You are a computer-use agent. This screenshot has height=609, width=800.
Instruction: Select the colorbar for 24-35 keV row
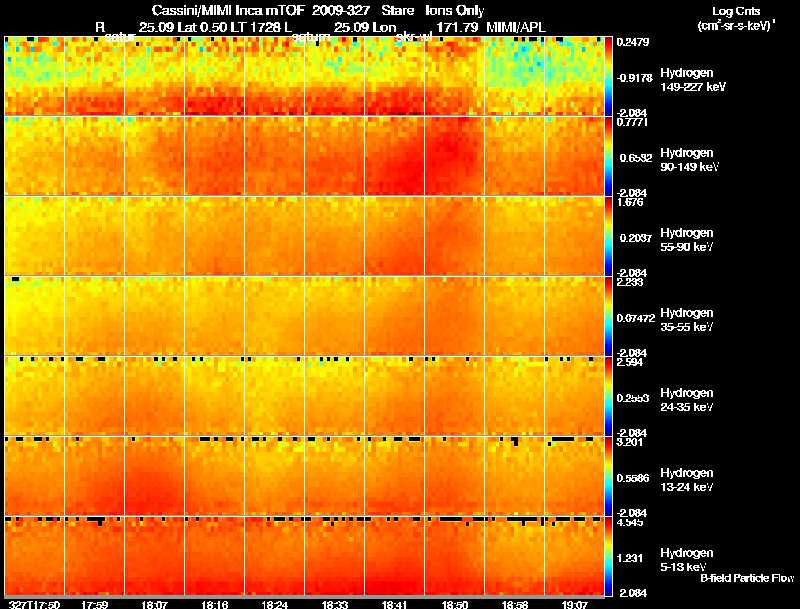[609, 396]
